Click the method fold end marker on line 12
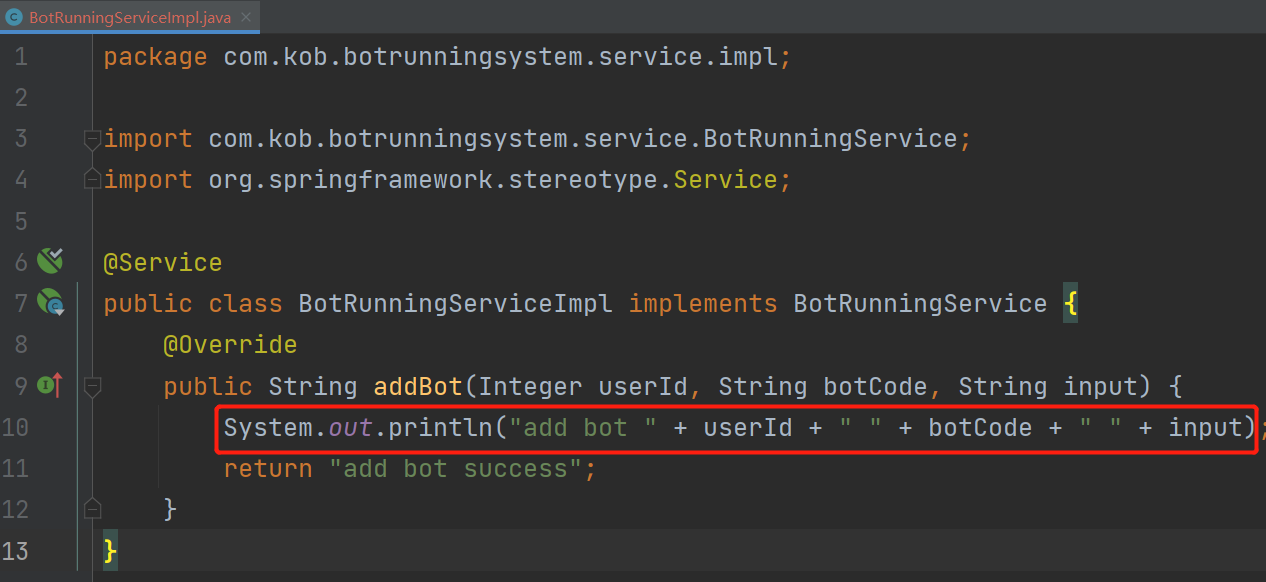Screen dimensions: 1266x582 (x=92, y=509)
